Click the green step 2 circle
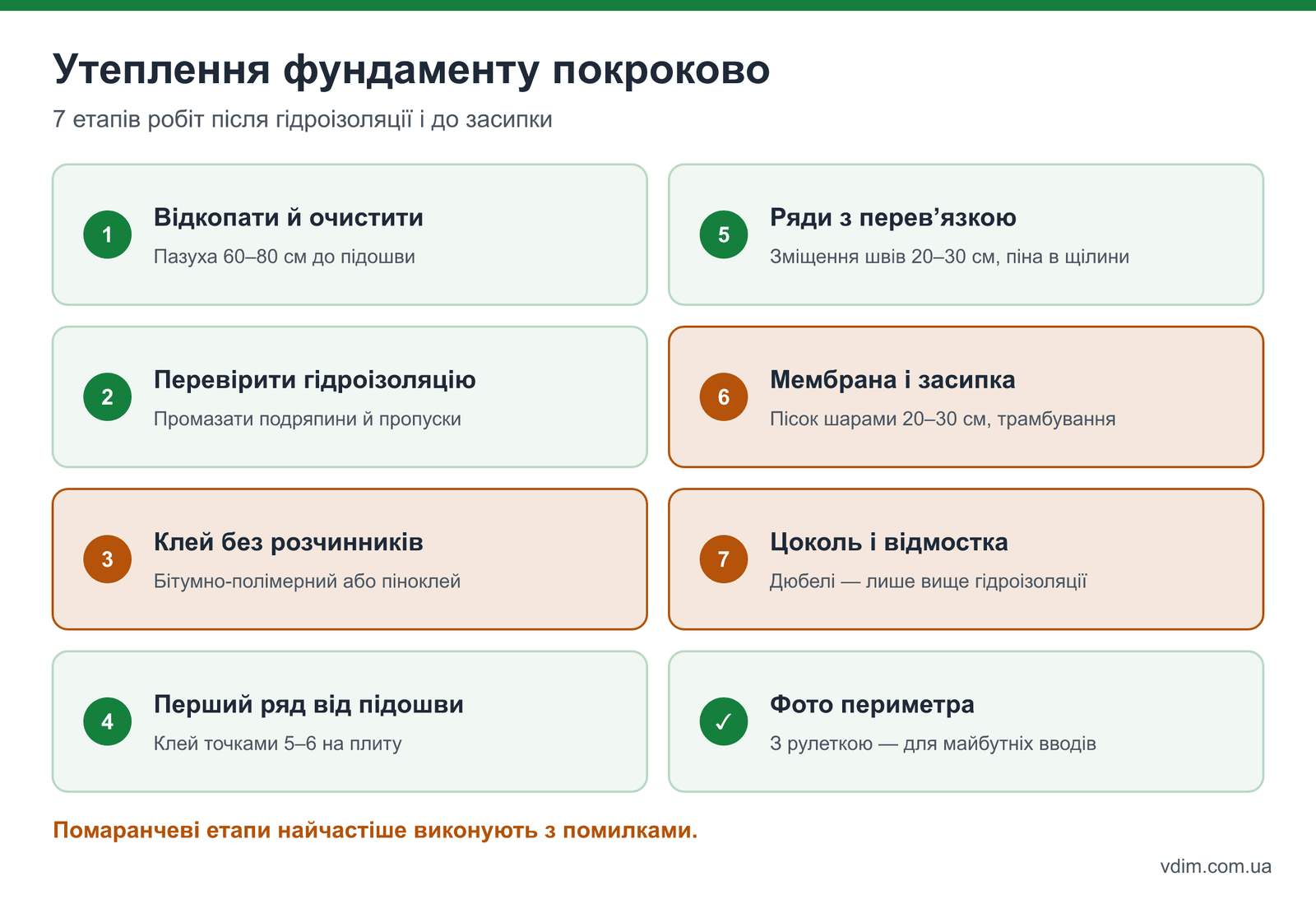The height and width of the screenshot is (899, 1316). click(x=108, y=396)
